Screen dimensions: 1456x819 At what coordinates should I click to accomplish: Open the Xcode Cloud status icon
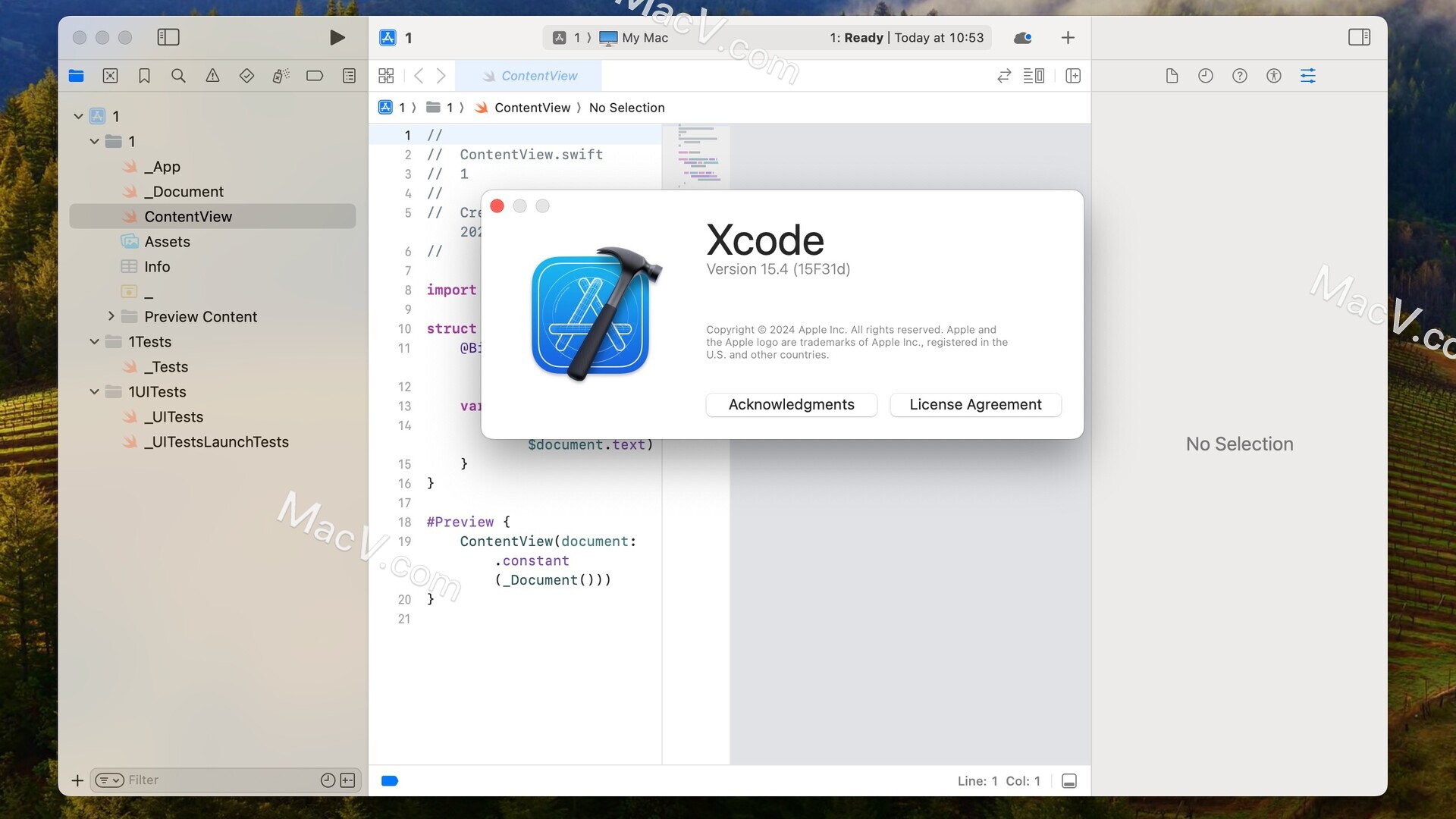[x=1023, y=38]
